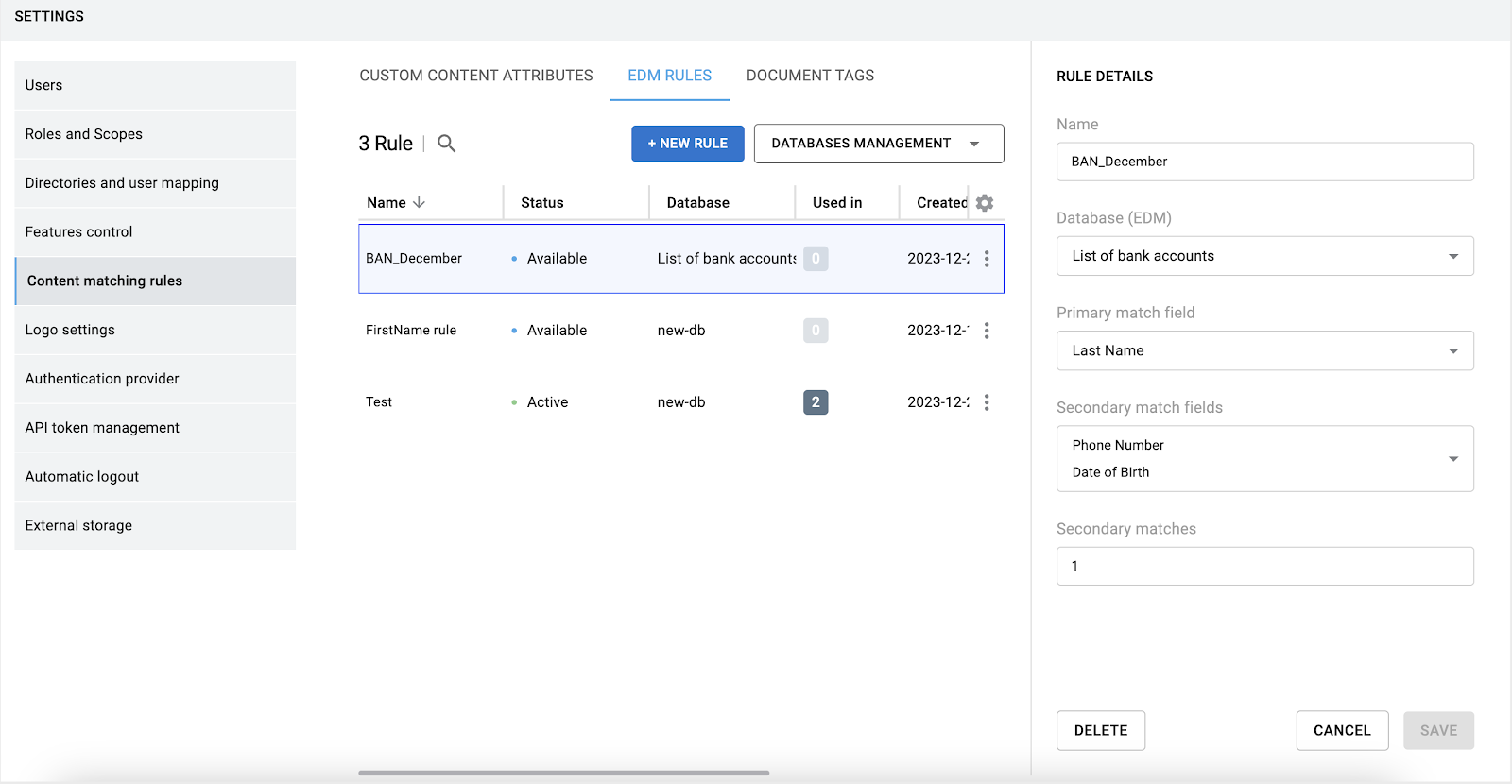The width and height of the screenshot is (1512, 784).
Task: Click the search magnifier icon beside 3 Rule
Action: tap(446, 144)
